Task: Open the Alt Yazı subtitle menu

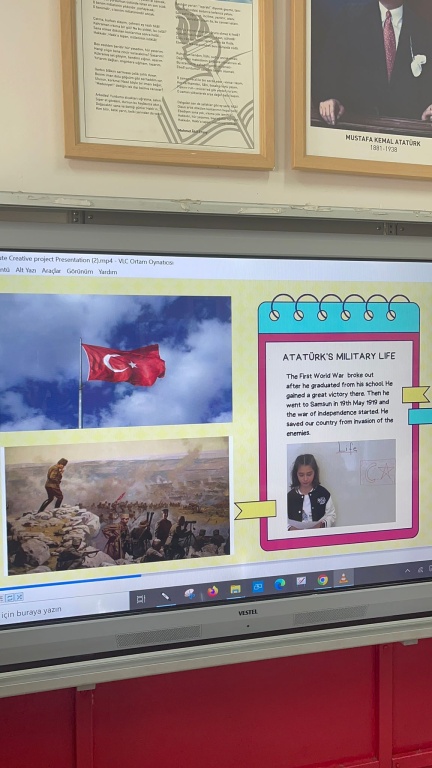Action: [x=25, y=270]
